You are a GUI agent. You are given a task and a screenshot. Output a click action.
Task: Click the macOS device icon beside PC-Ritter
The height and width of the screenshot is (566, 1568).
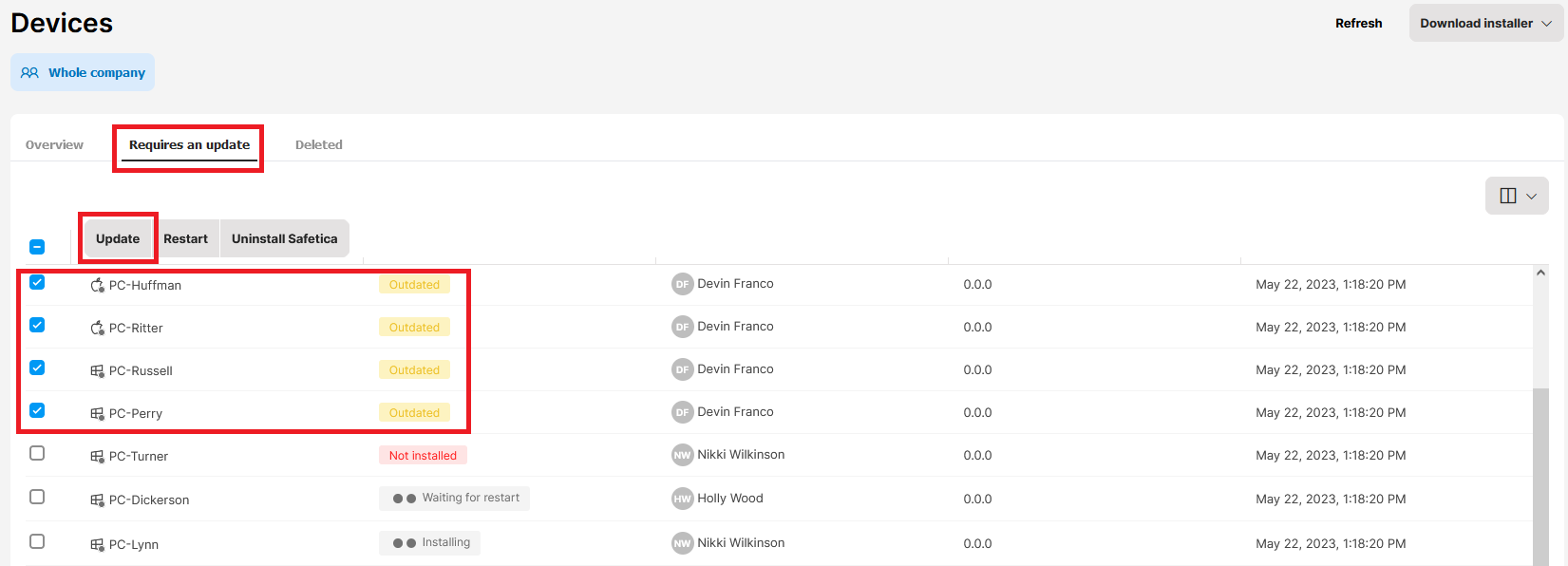97,328
